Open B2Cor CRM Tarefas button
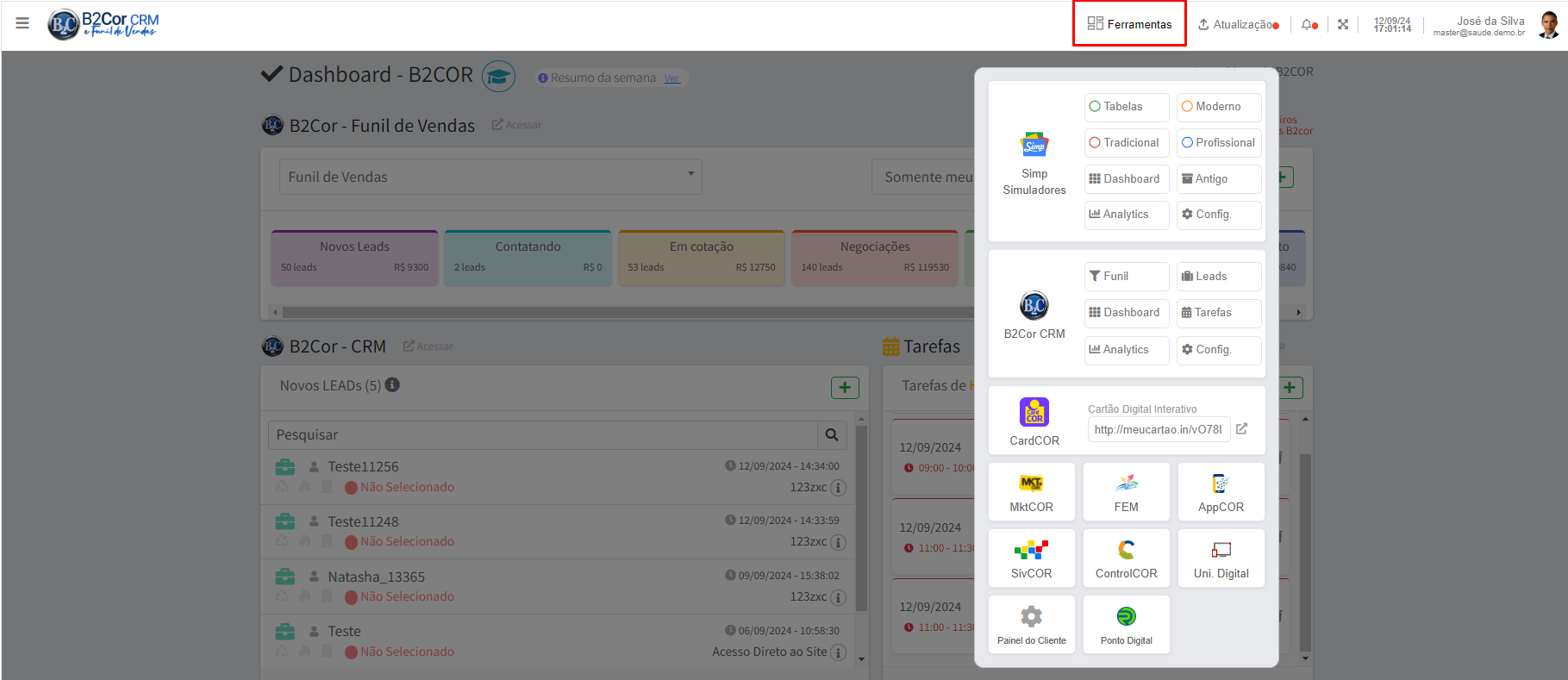 pyautogui.click(x=1218, y=313)
